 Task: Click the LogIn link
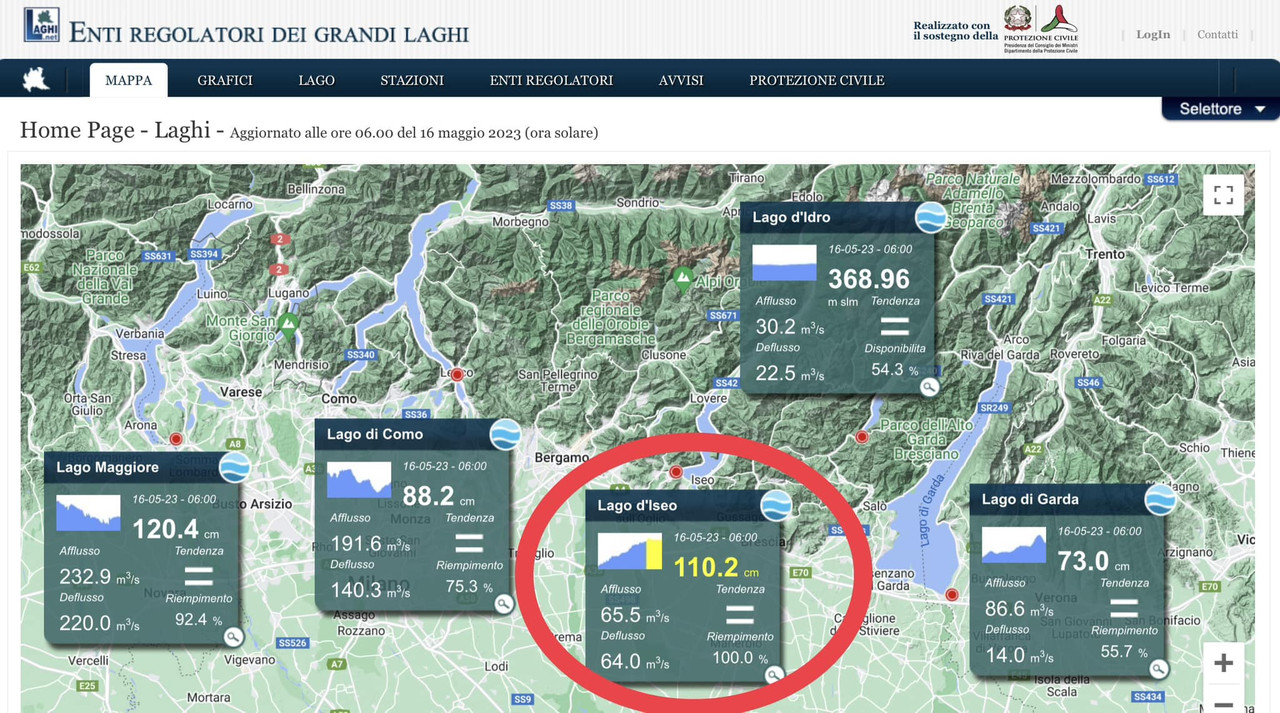tap(1153, 34)
